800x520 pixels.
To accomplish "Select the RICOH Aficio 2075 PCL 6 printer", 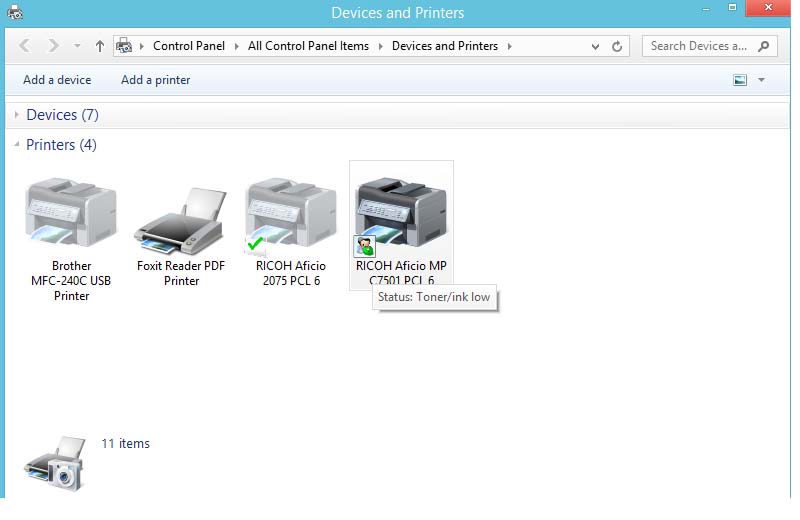I will (x=291, y=214).
